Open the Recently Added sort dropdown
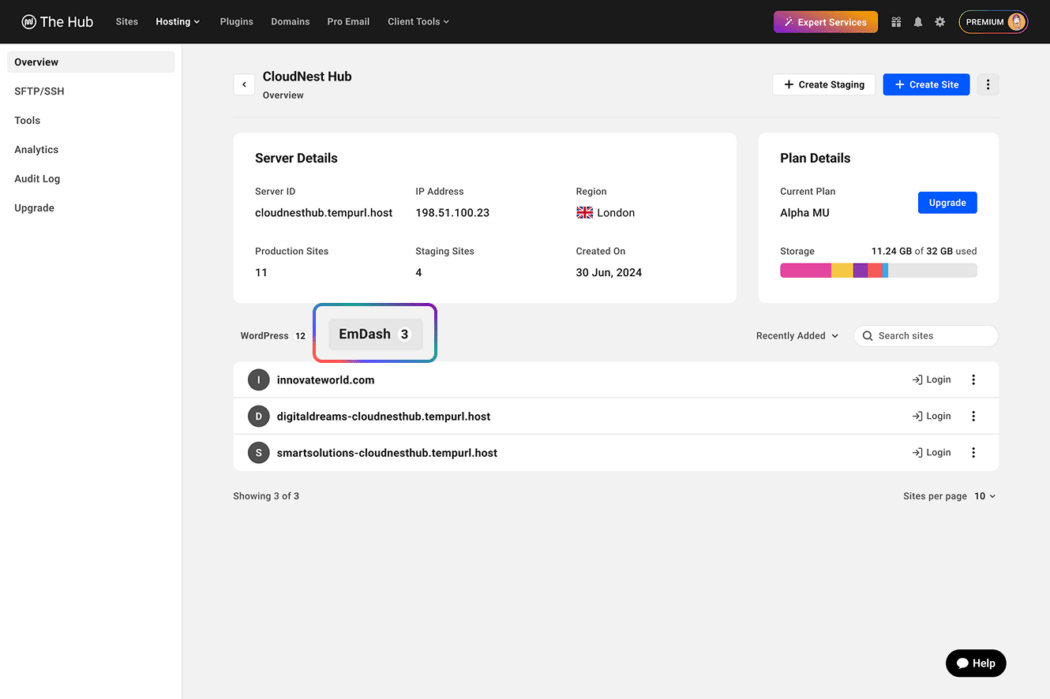The width and height of the screenshot is (1050, 699). click(x=797, y=335)
